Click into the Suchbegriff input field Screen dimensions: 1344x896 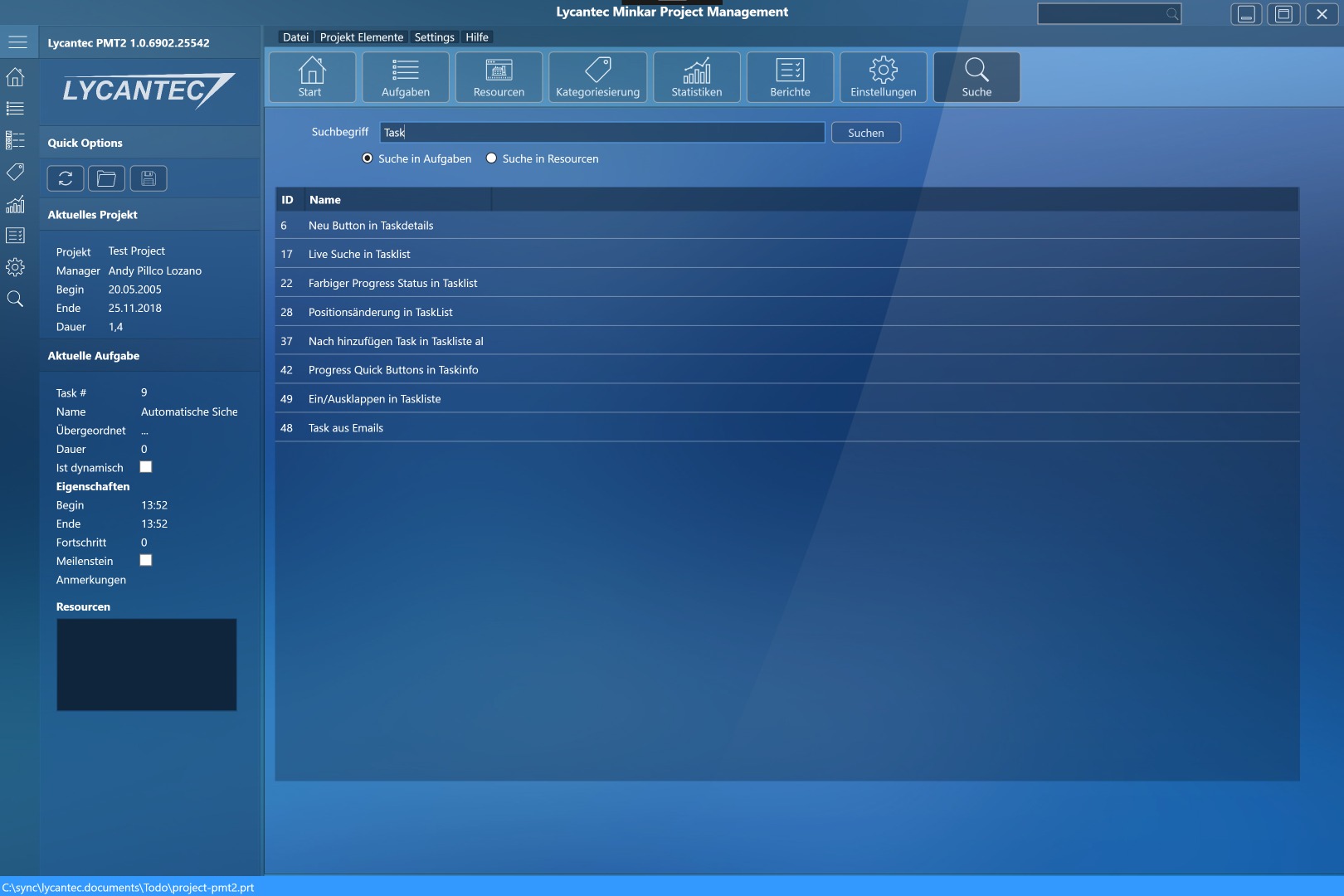click(602, 133)
